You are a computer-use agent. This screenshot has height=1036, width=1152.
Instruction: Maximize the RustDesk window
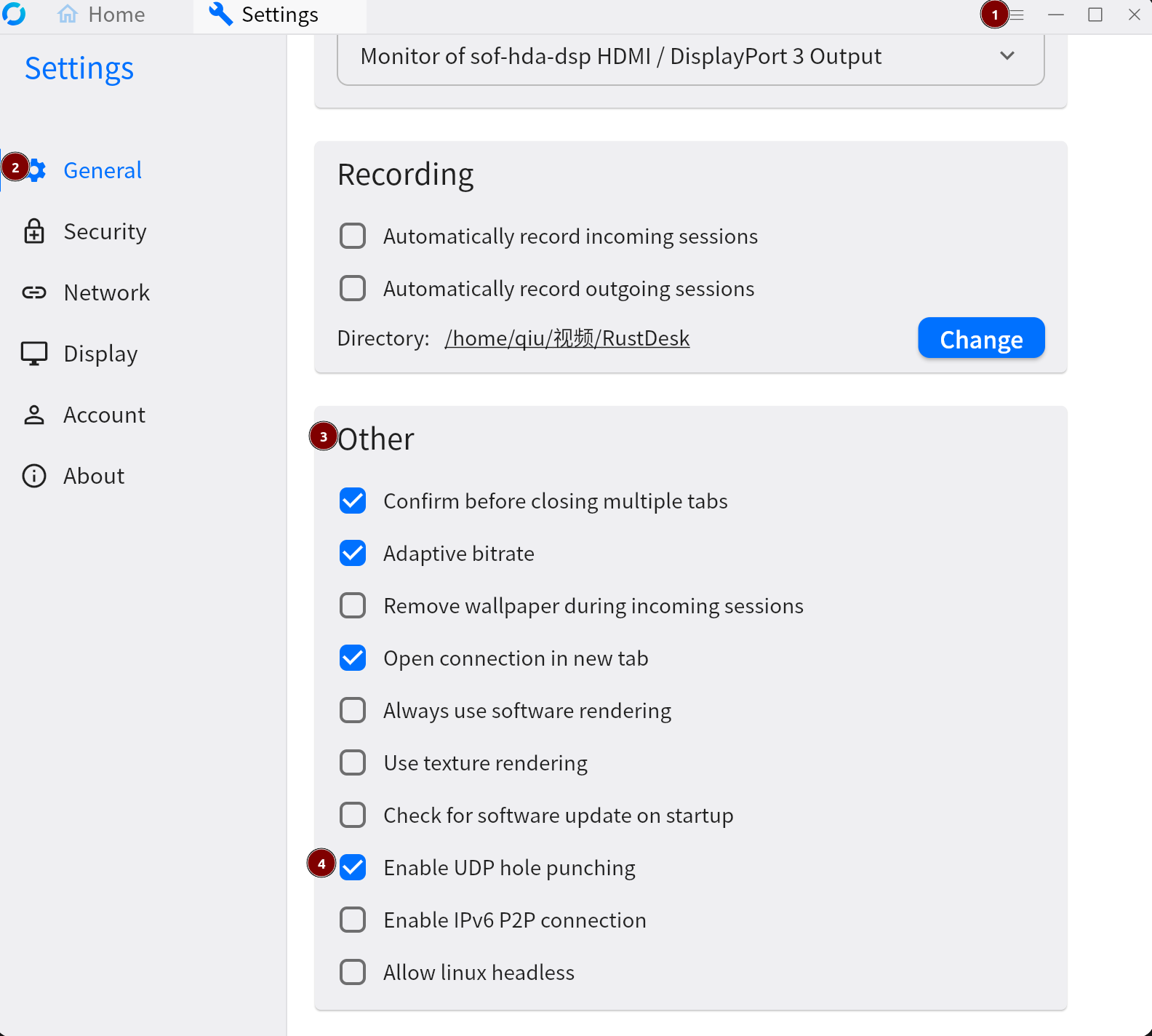pos(1095,15)
